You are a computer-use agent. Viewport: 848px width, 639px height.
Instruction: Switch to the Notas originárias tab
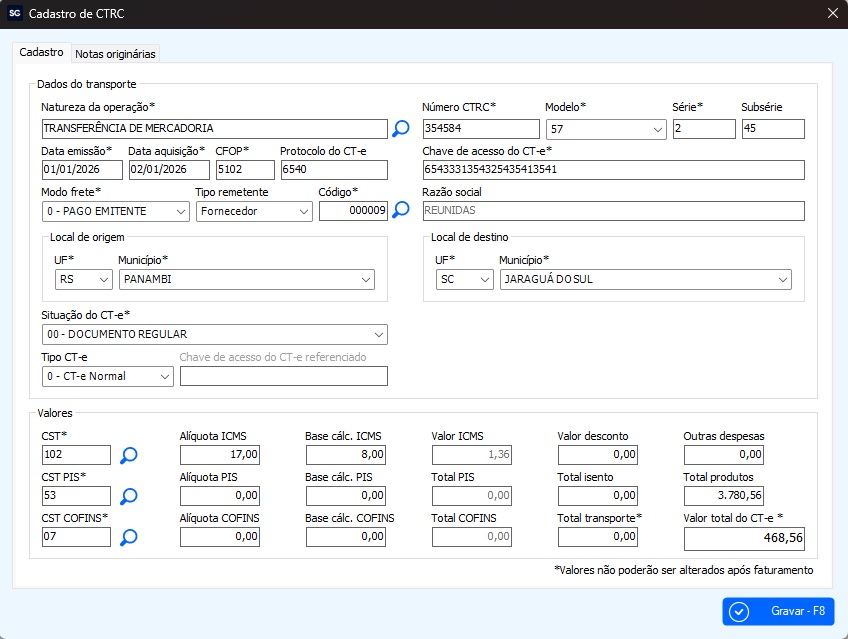(x=115, y=53)
